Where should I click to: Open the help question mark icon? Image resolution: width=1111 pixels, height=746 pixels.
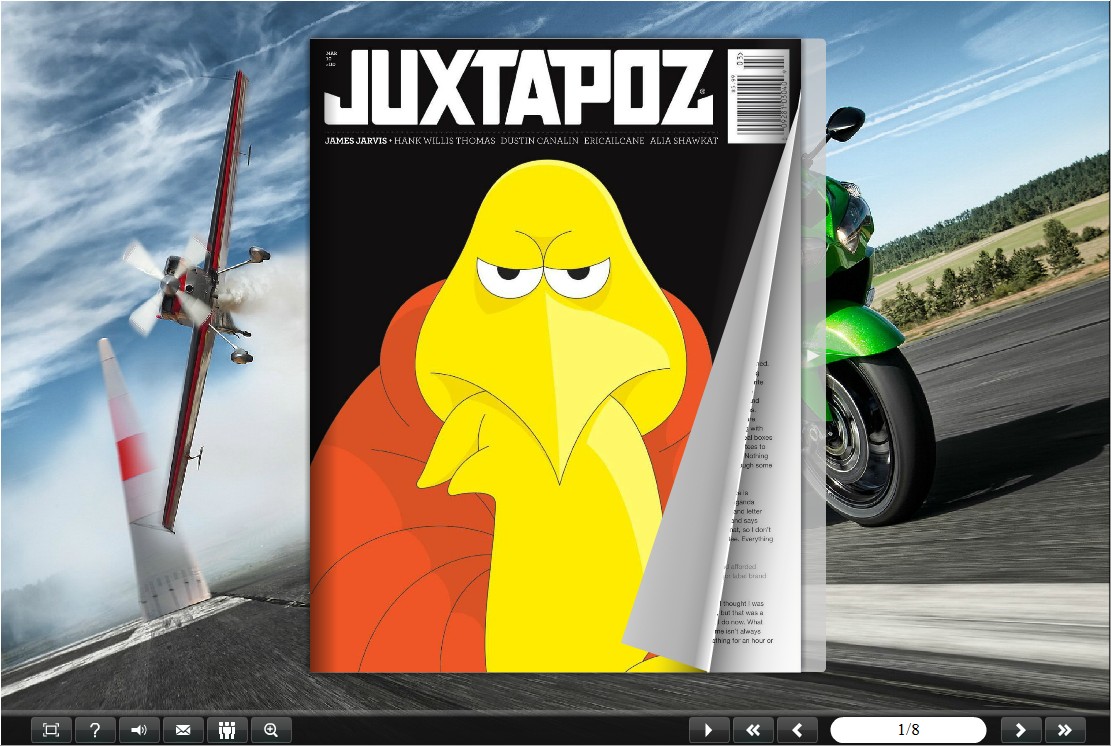(95, 730)
